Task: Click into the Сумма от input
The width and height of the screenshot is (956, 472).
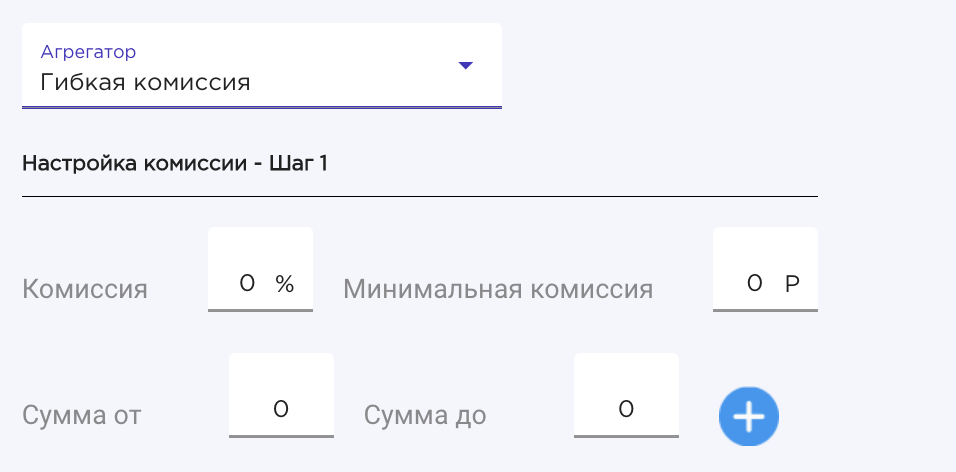Action: [x=281, y=395]
